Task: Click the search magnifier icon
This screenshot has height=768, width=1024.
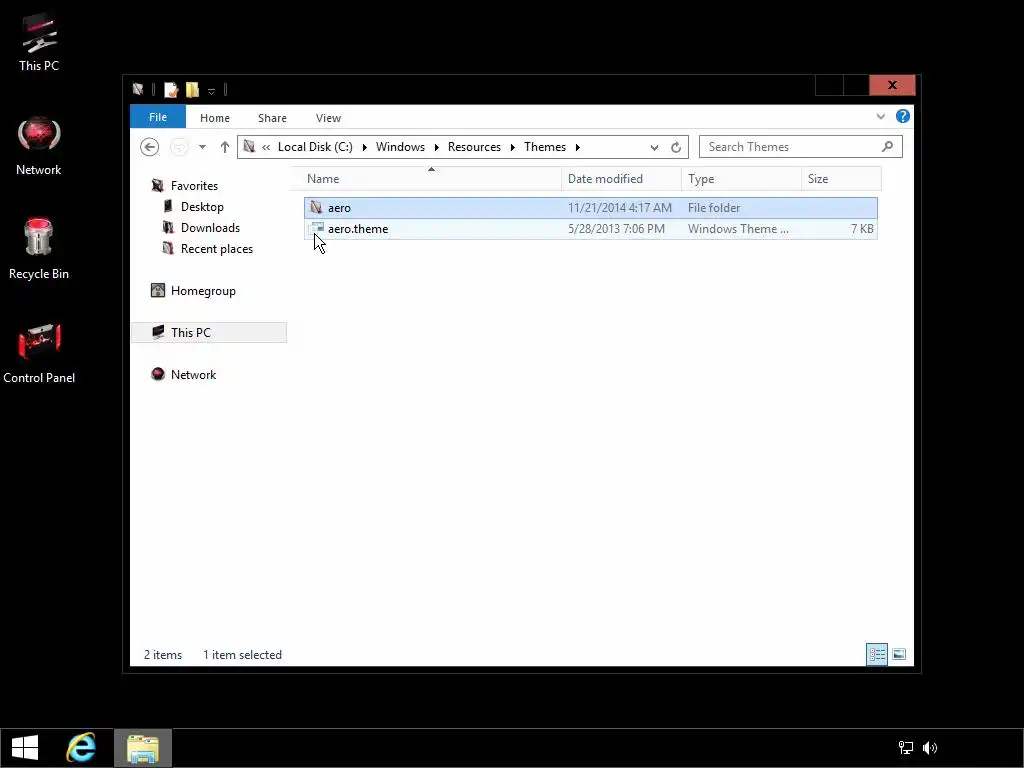Action: tap(888, 146)
